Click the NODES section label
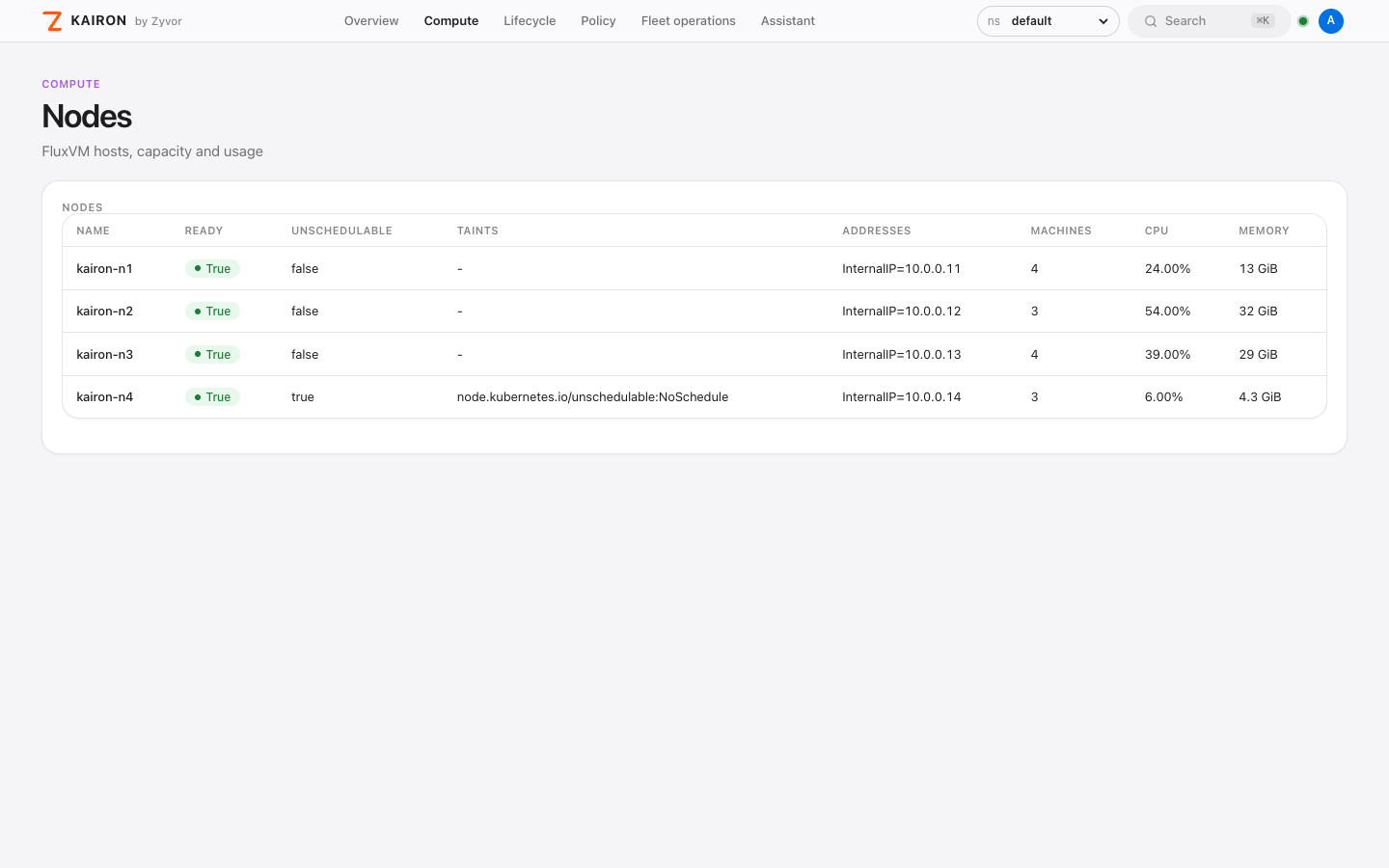 [82, 207]
